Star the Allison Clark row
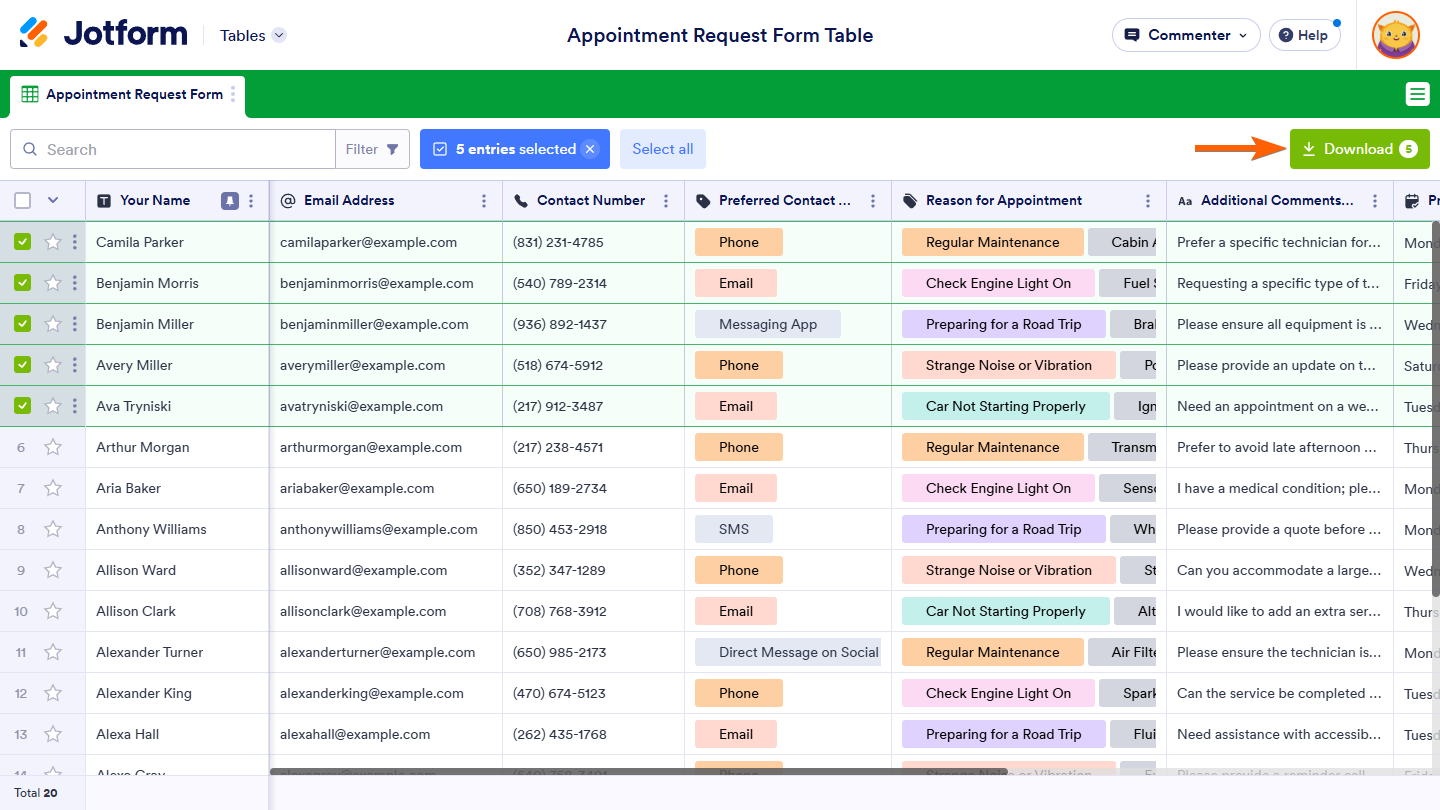 coord(53,611)
